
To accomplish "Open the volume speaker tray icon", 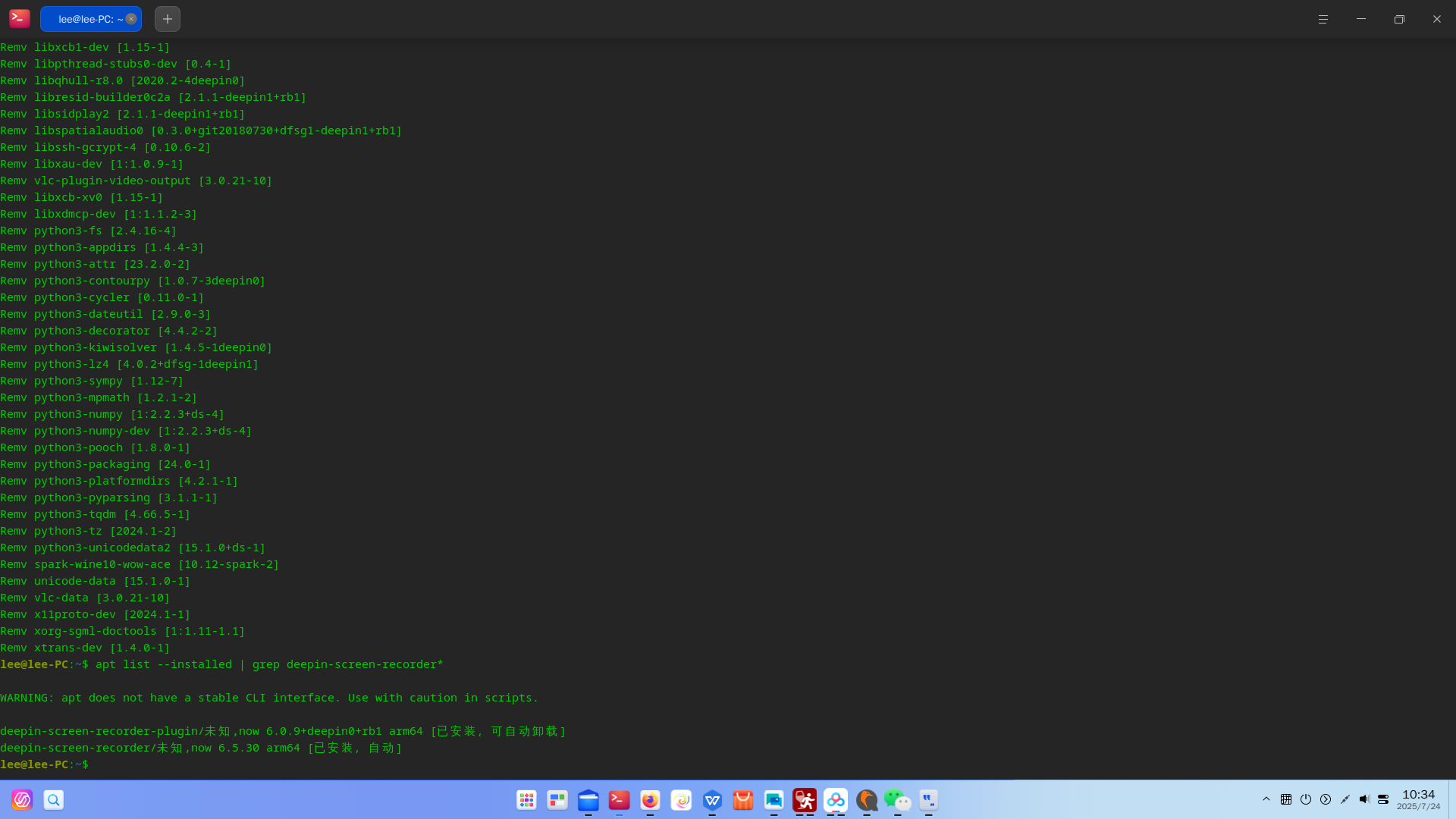I will click(1364, 799).
